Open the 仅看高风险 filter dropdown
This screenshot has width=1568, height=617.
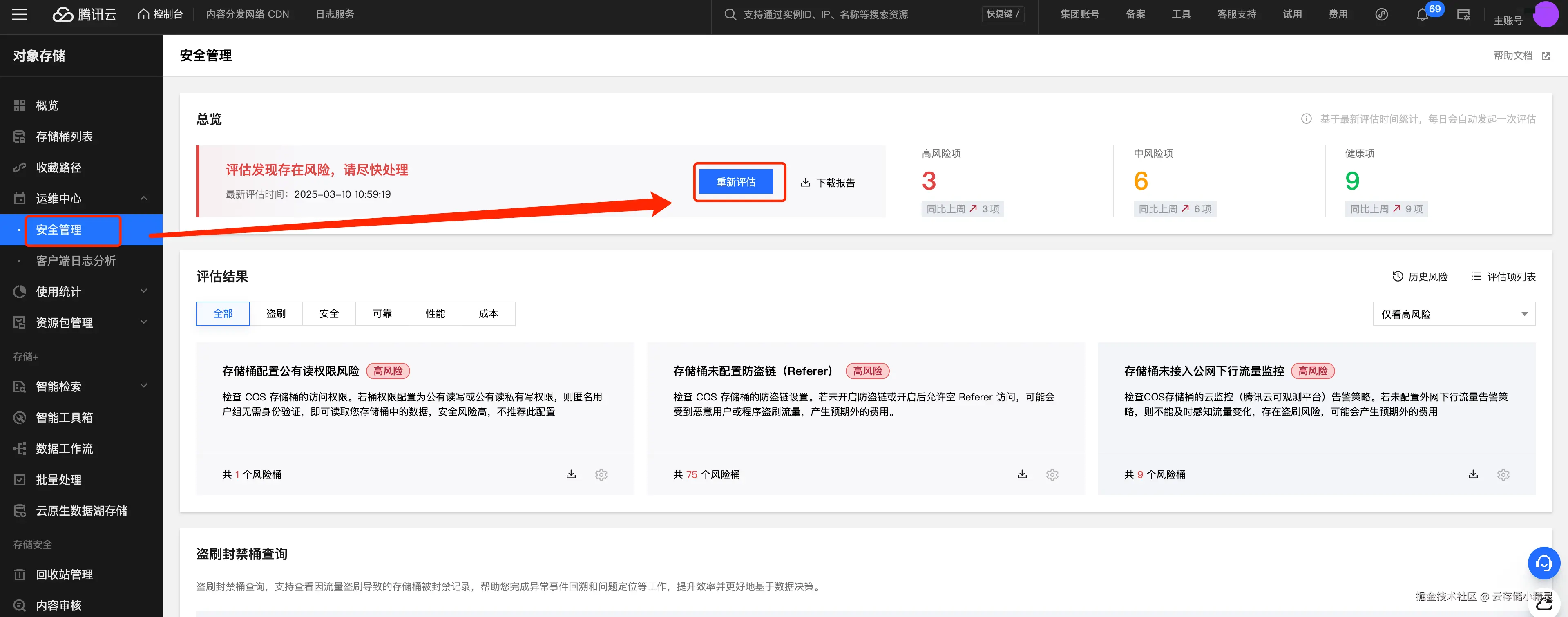[x=1454, y=314]
